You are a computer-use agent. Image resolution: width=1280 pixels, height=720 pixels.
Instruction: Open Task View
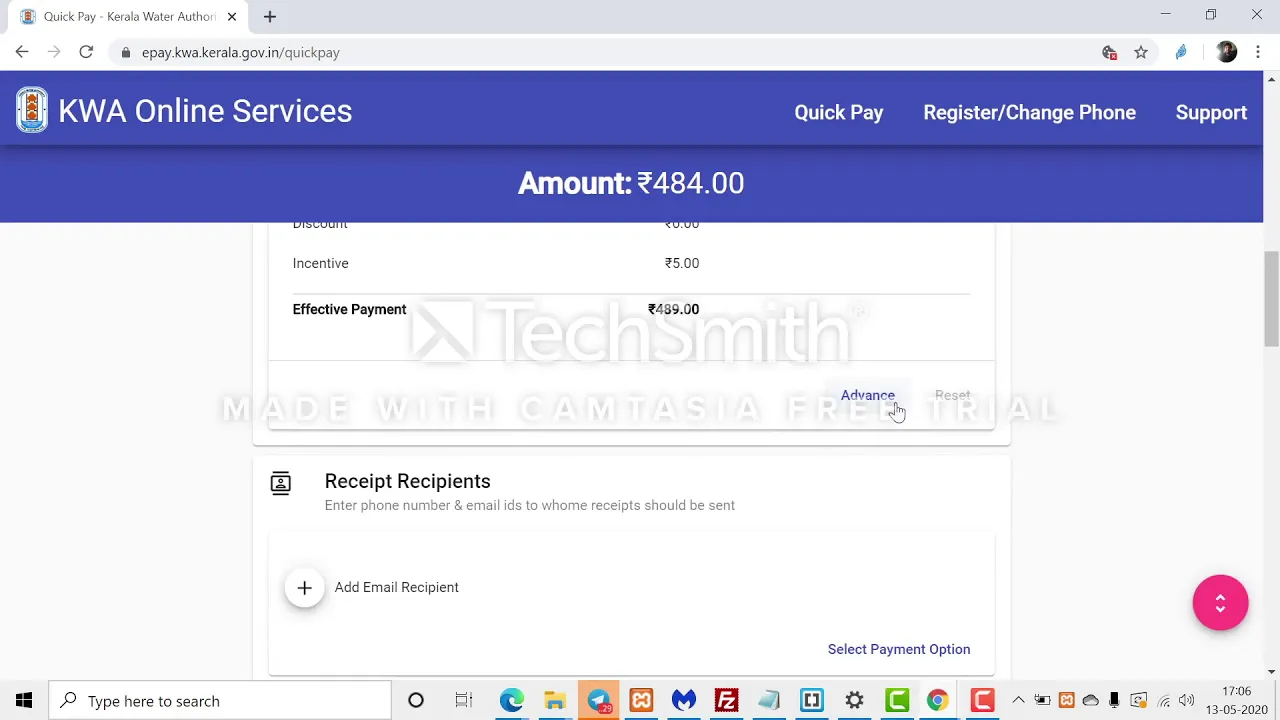463,701
